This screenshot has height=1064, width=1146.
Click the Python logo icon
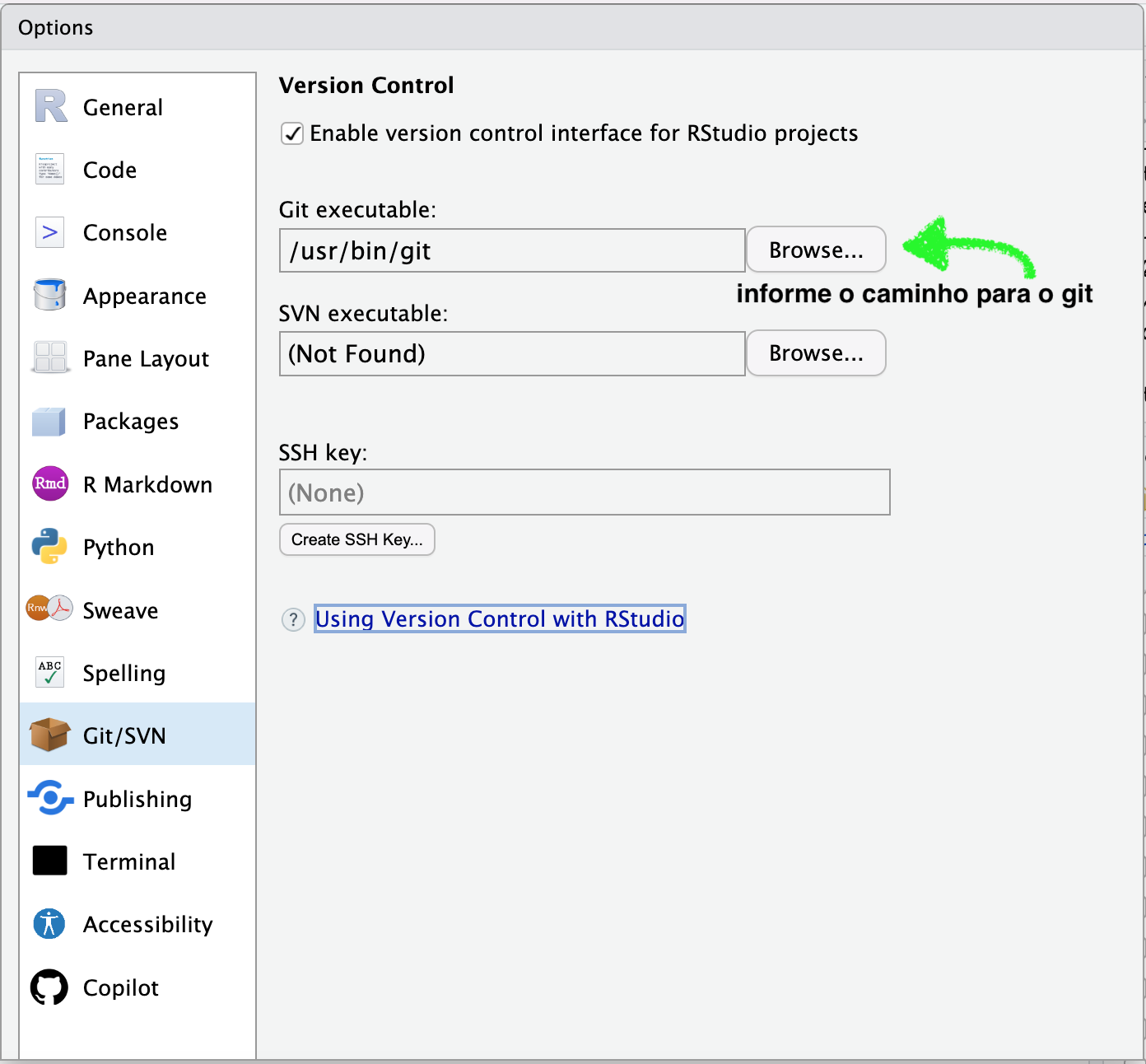49,546
